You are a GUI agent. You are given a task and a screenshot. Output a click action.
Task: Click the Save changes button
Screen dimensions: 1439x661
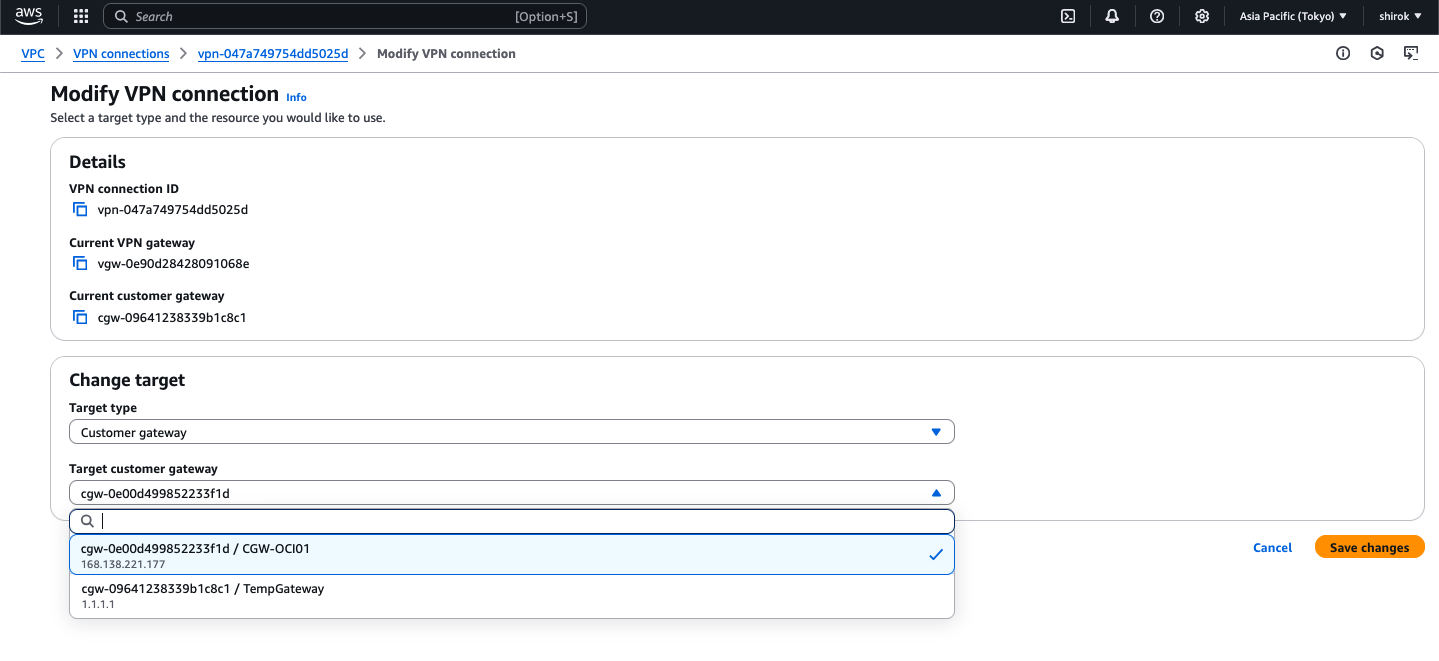(1369, 547)
